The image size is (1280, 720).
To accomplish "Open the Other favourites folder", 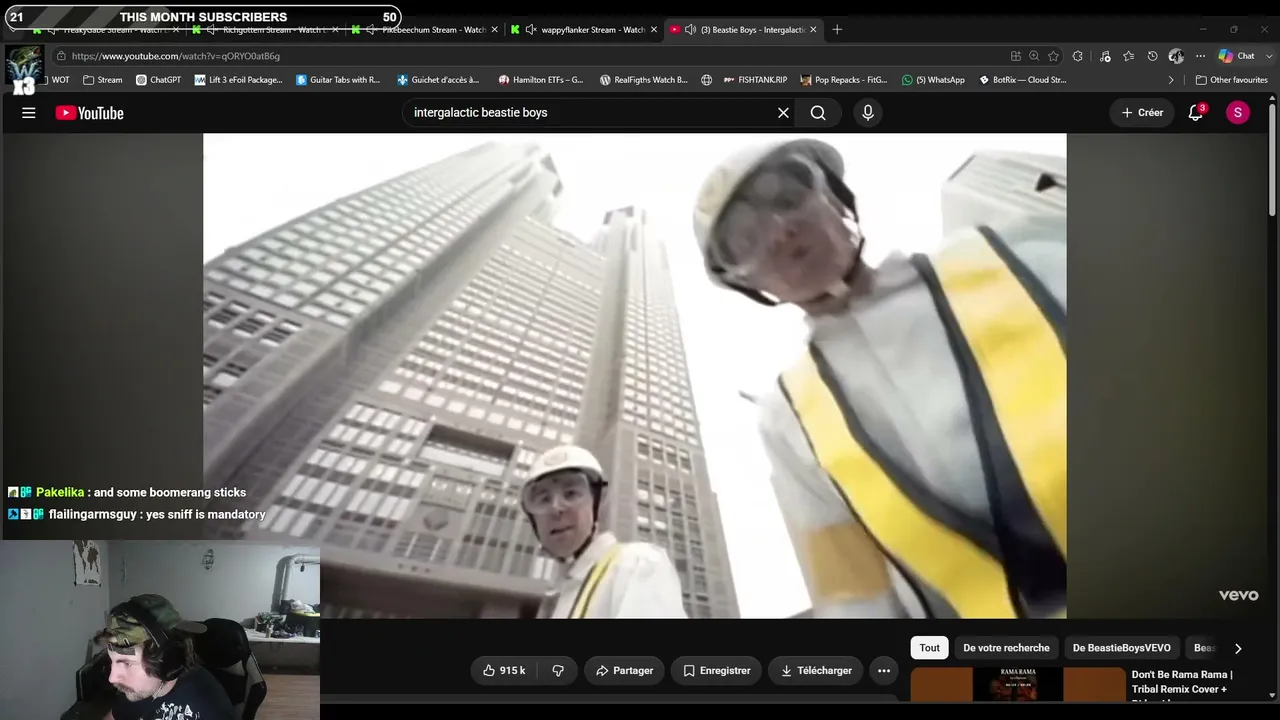I will (x=1231, y=80).
